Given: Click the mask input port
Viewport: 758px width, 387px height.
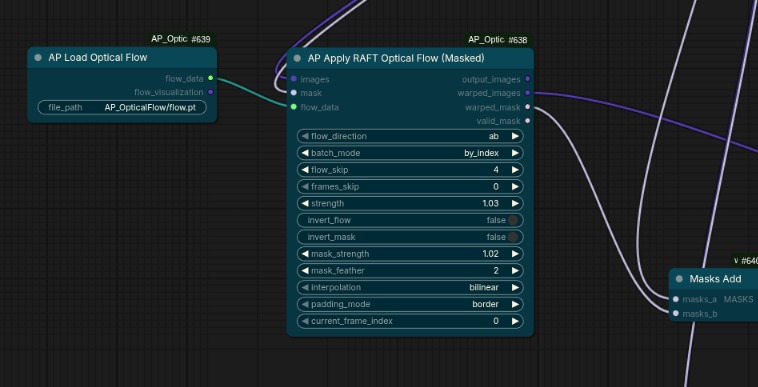Looking at the screenshot, I should click(x=294, y=93).
